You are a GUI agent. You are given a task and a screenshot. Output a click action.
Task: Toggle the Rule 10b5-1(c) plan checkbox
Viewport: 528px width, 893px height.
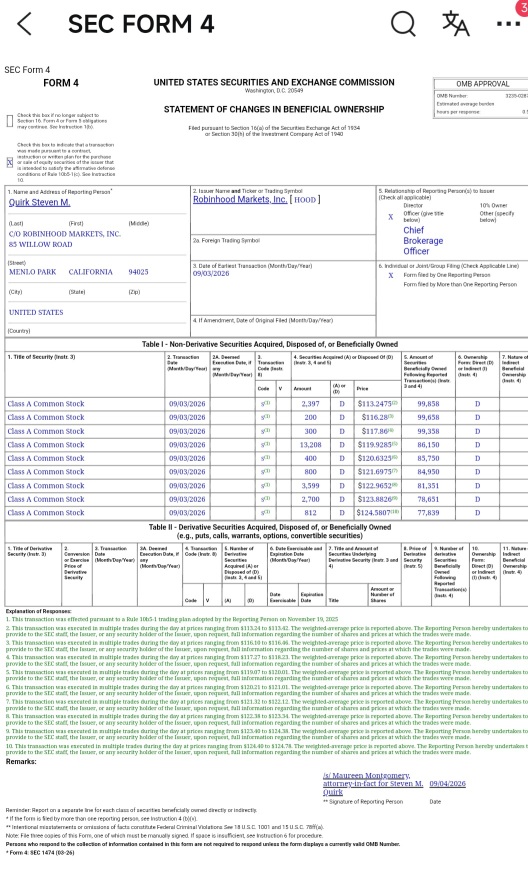click(x=10, y=162)
